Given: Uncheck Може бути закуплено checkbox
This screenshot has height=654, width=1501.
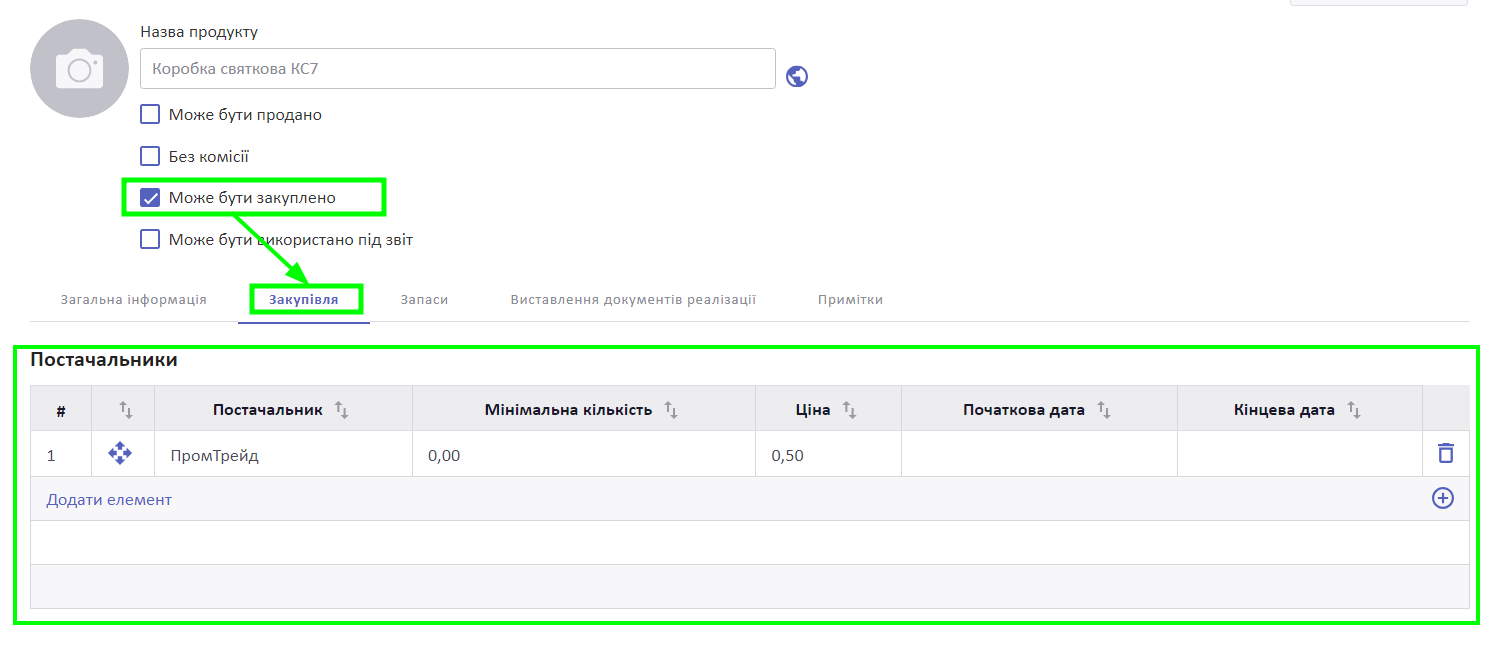Looking at the screenshot, I should [x=150, y=198].
